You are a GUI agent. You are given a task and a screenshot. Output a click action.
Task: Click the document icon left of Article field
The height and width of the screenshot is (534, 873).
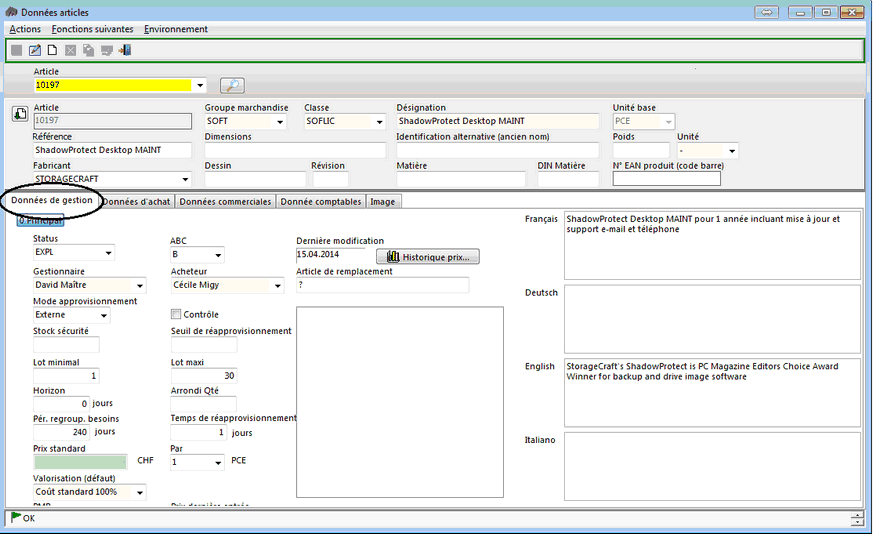point(20,114)
